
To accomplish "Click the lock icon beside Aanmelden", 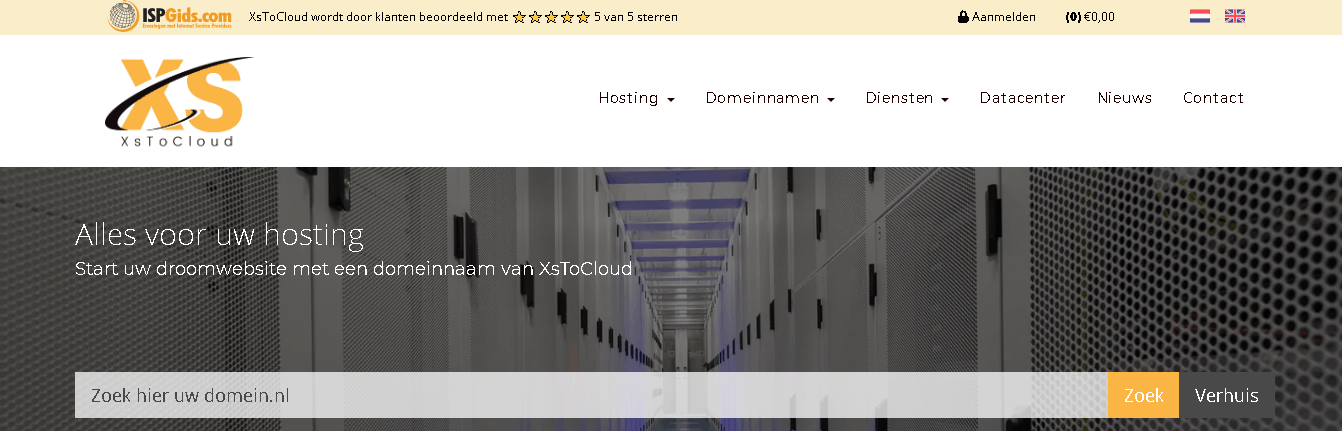I will [963, 17].
